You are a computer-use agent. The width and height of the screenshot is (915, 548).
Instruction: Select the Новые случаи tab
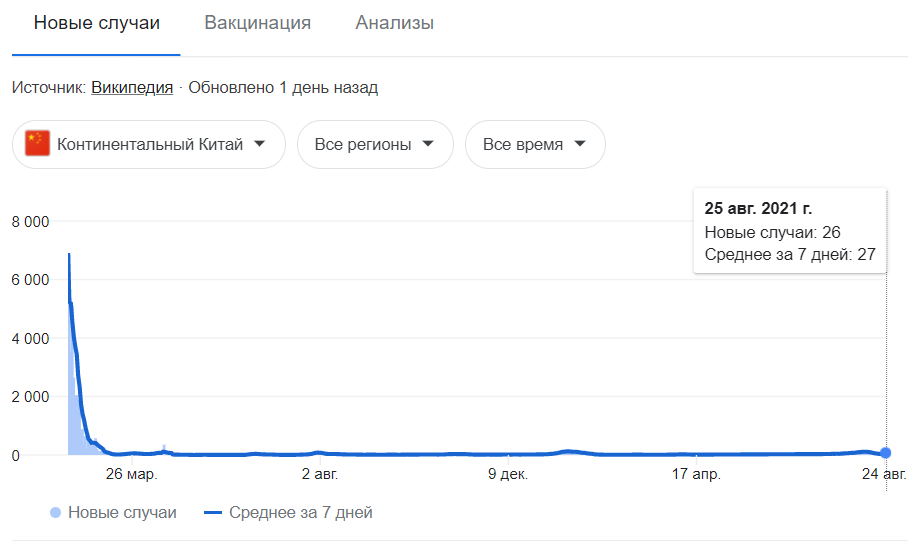96,23
